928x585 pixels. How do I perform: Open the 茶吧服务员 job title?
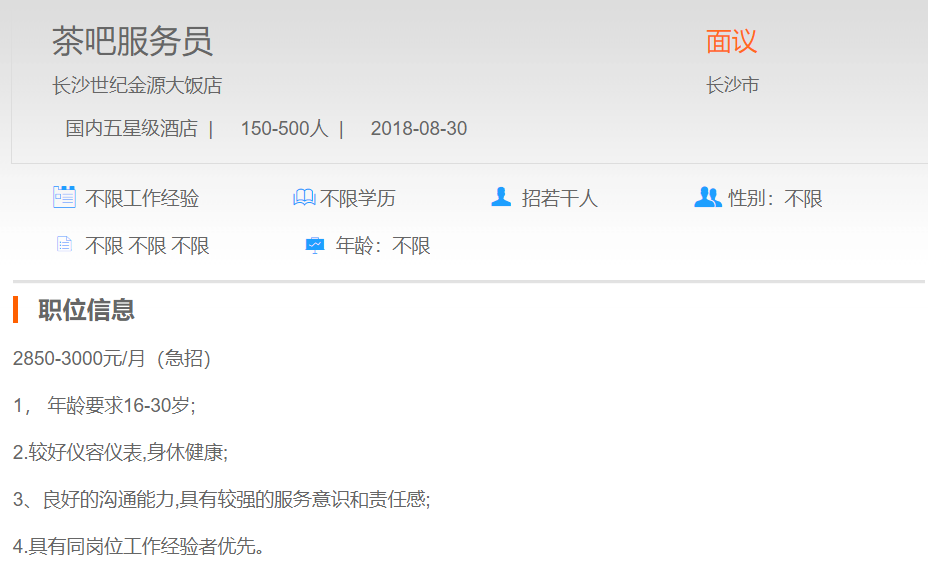[132, 41]
